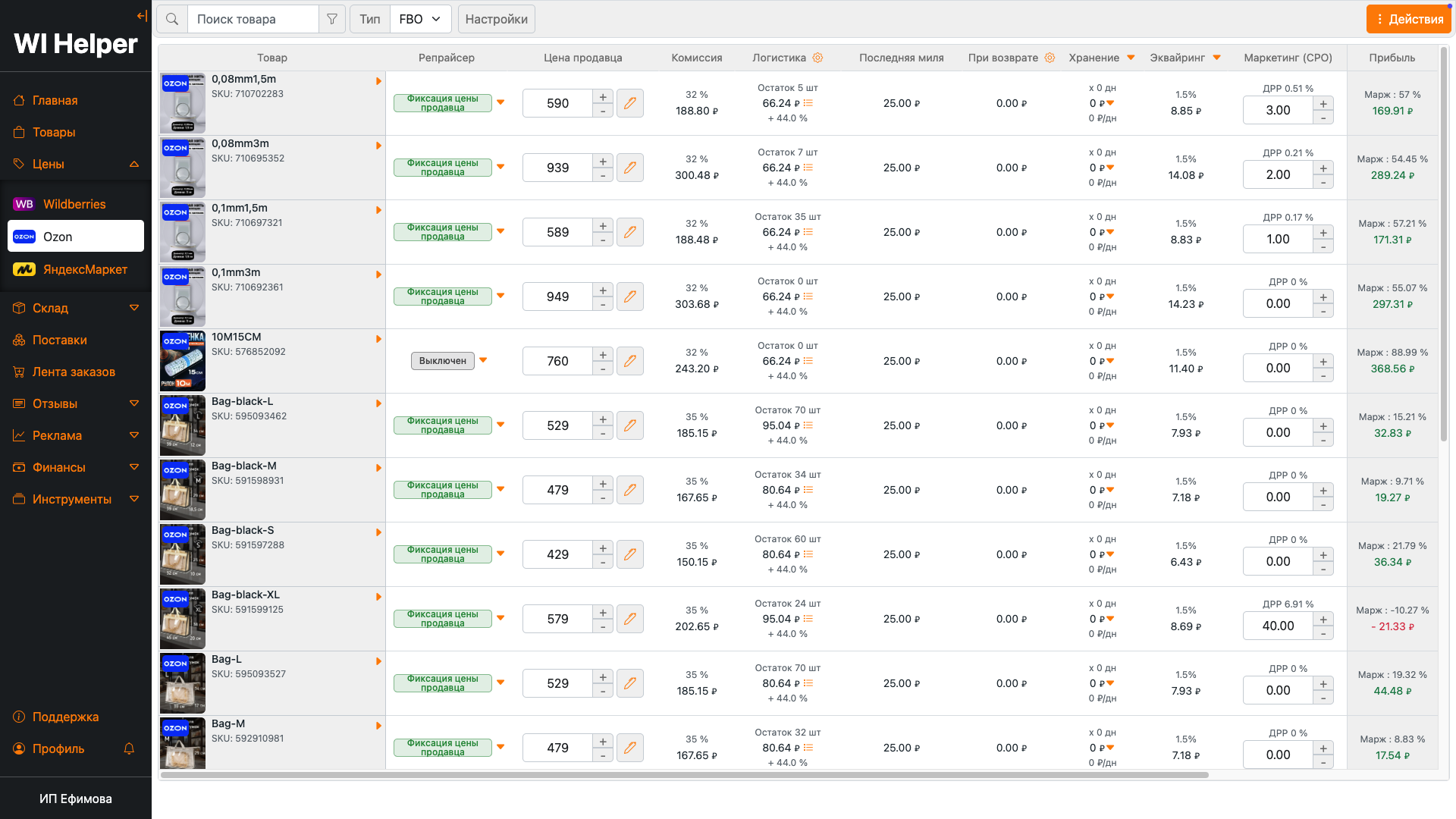Toggle Эквайринг column sort arrow
1456x819 pixels.
pos(1216,58)
